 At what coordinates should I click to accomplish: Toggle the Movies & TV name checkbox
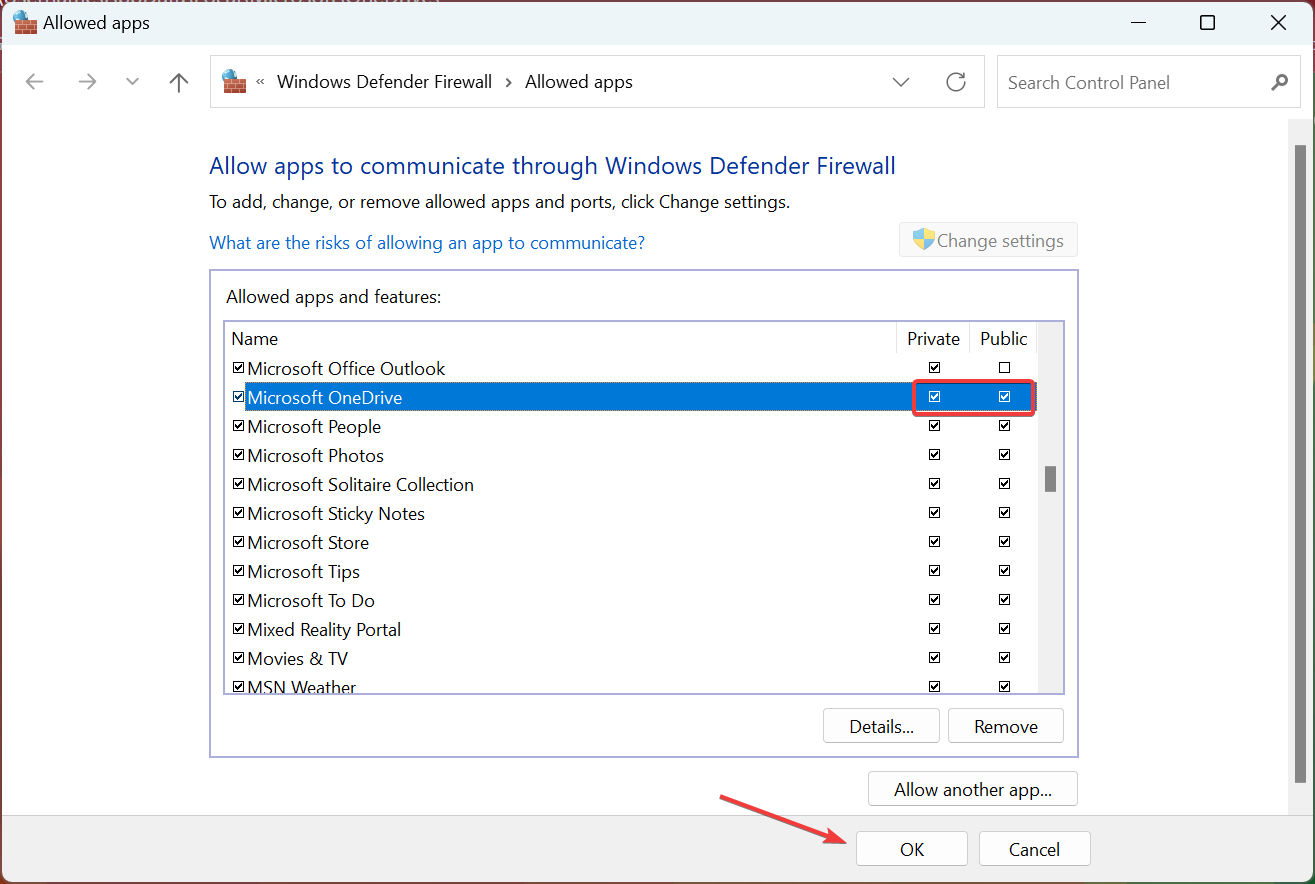pos(238,658)
